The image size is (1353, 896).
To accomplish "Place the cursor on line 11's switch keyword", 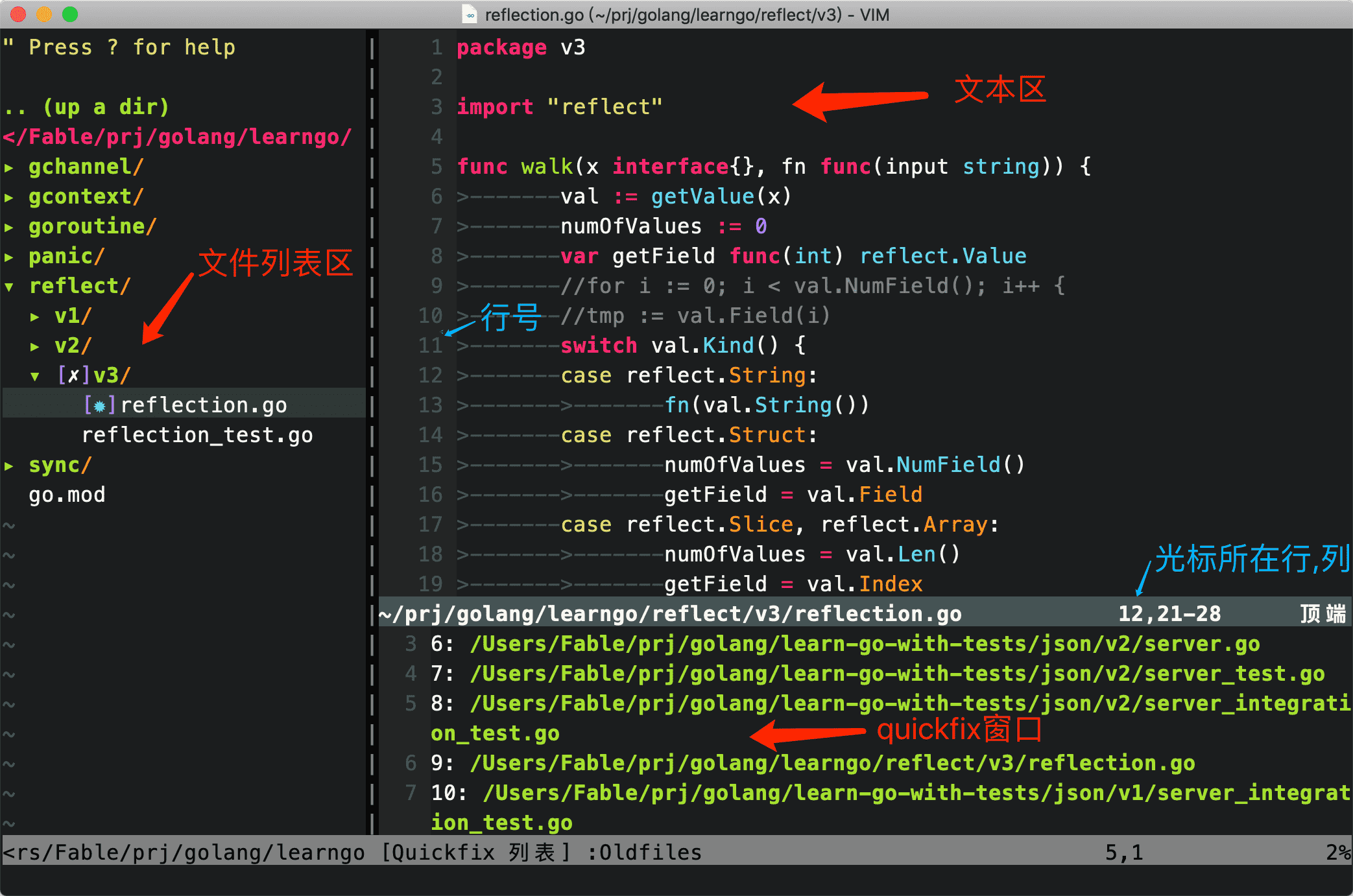I will pos(598,346).
